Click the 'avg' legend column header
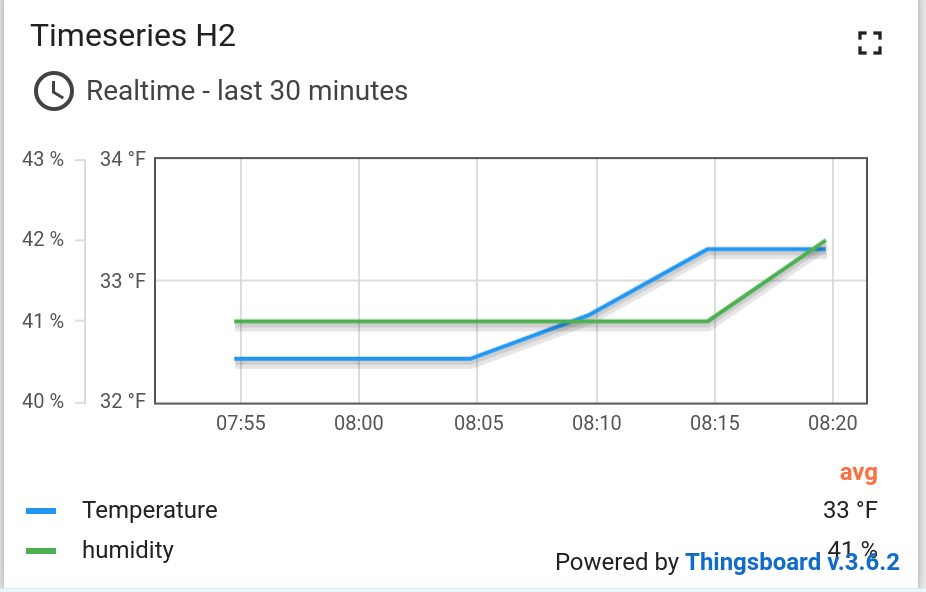The image size is (926, 592). pos(858,472)
